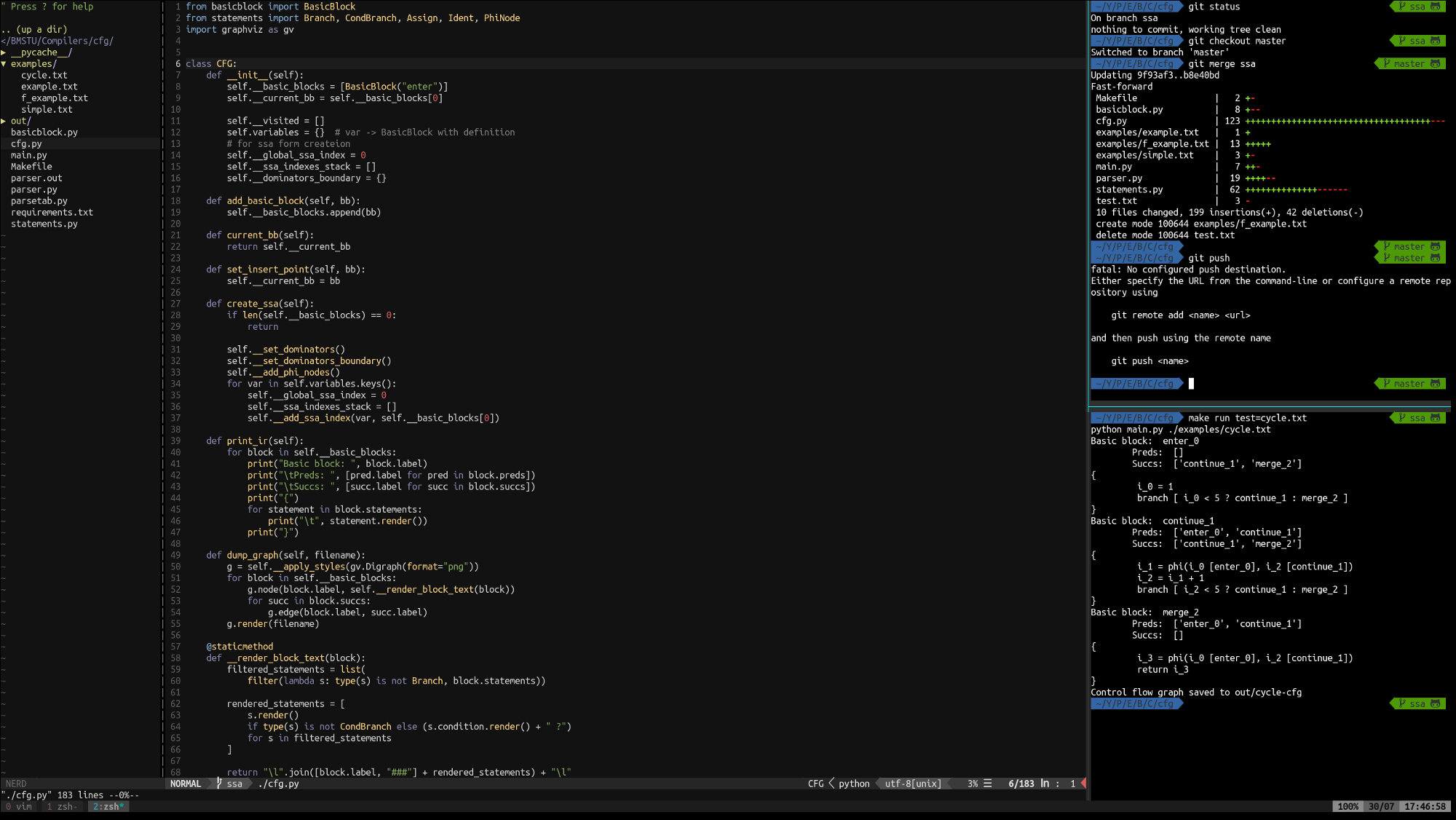Open simple.txt in the file tree
1456x820 pixels.
click(x=47, y=110)
